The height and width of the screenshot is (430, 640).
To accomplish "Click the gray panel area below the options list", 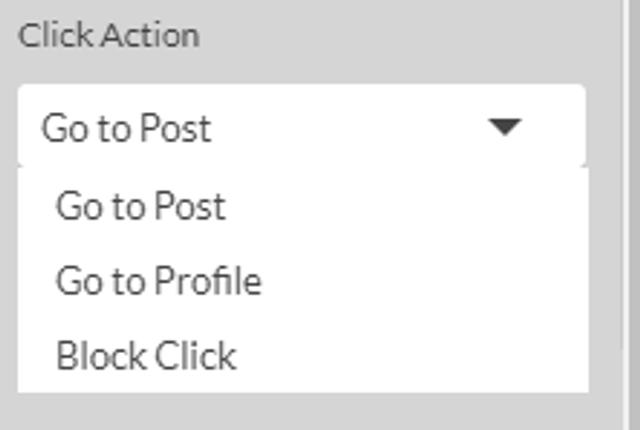I will [x=310, y=412].
